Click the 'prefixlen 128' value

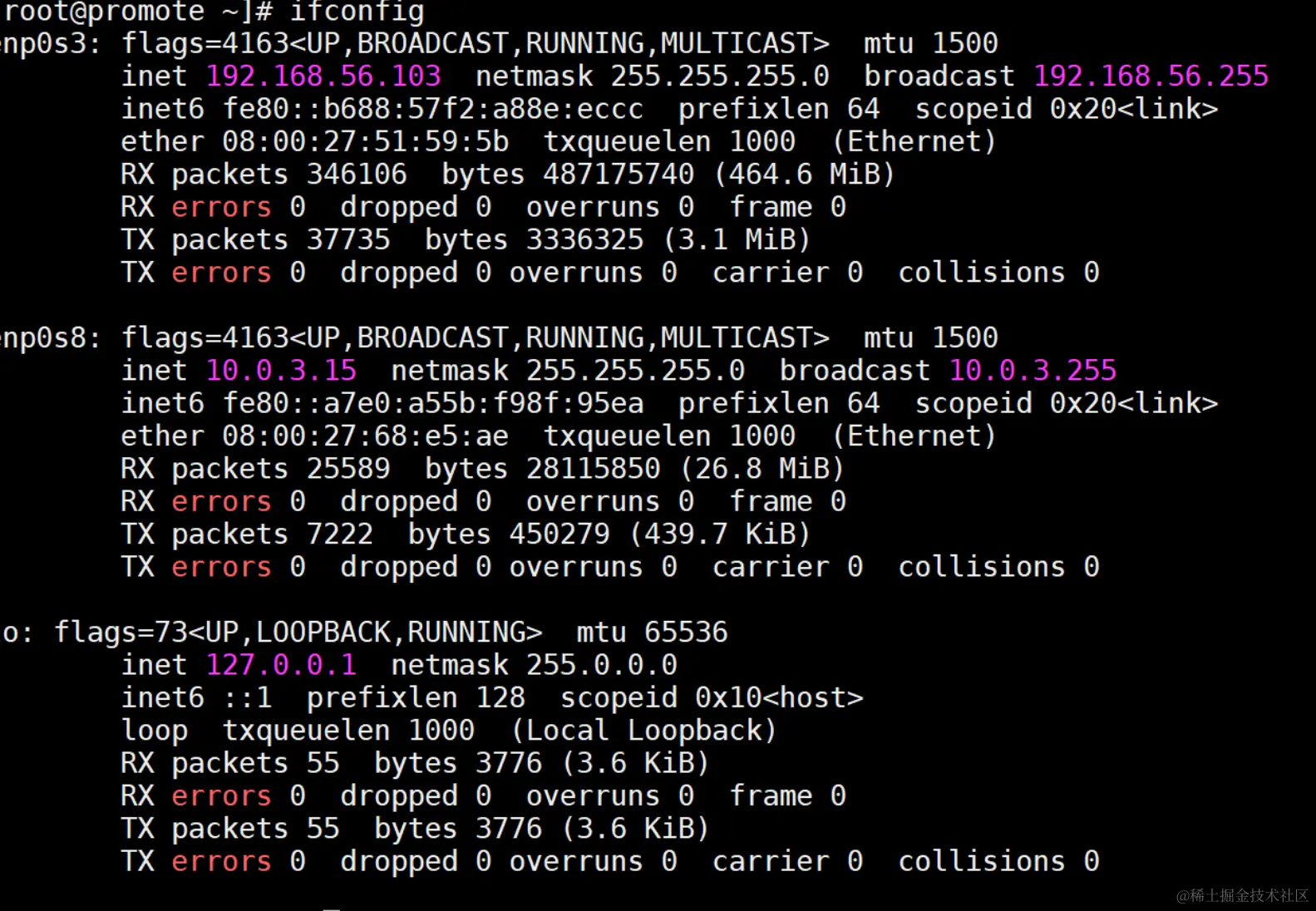pyautogui.click(x=416, y=697)
